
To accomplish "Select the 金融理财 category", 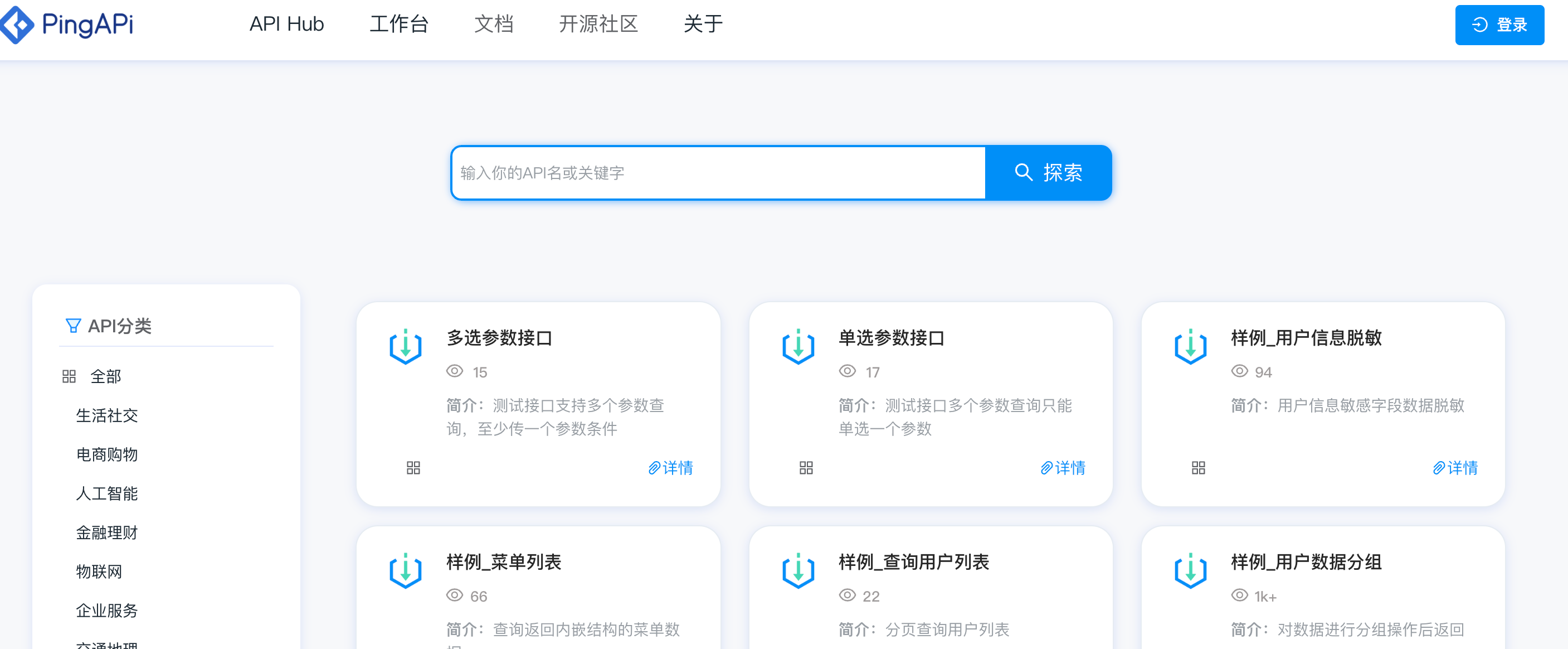I will point(107,532).
